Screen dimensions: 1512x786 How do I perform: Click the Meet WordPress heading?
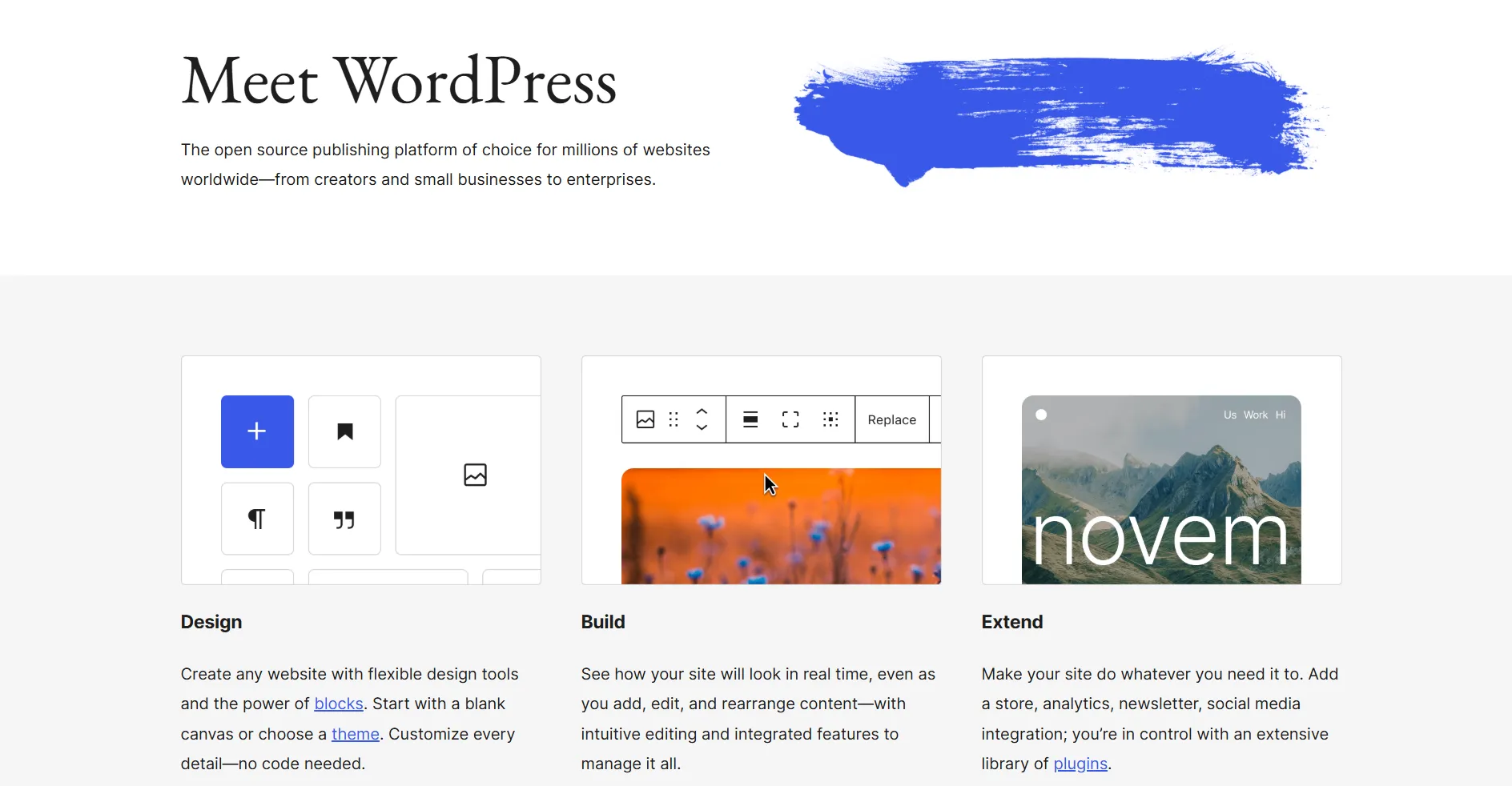(399, 81)
